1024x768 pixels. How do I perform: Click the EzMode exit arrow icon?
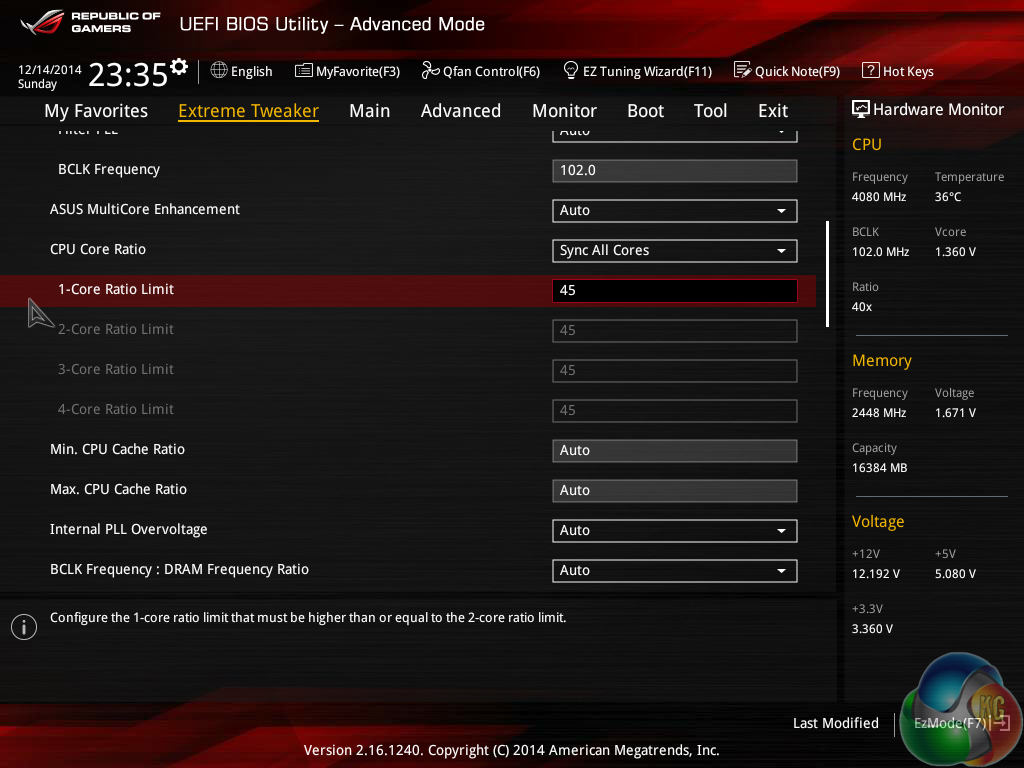tap(1001, 723)
